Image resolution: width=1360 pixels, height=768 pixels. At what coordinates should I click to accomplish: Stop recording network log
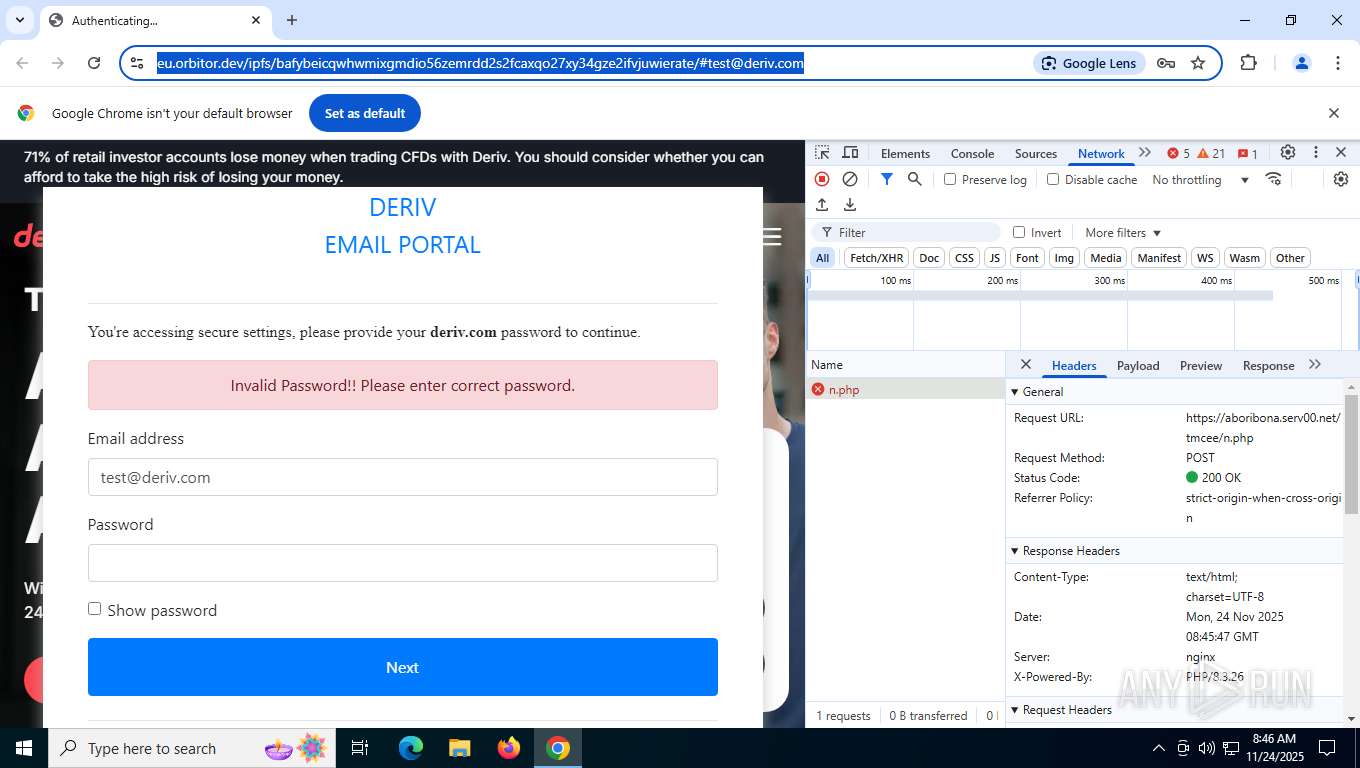click(x=822, y=179)
